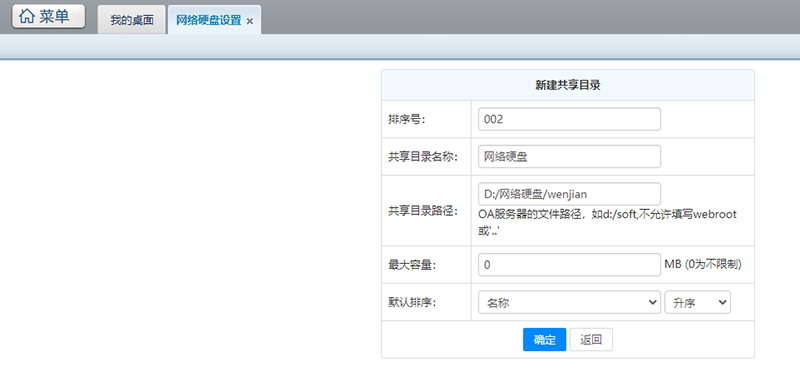The width and height of the screenshot is (800, 372).
Task: Expand the 升序 sort order dropdown
Action: click(697, 302)
